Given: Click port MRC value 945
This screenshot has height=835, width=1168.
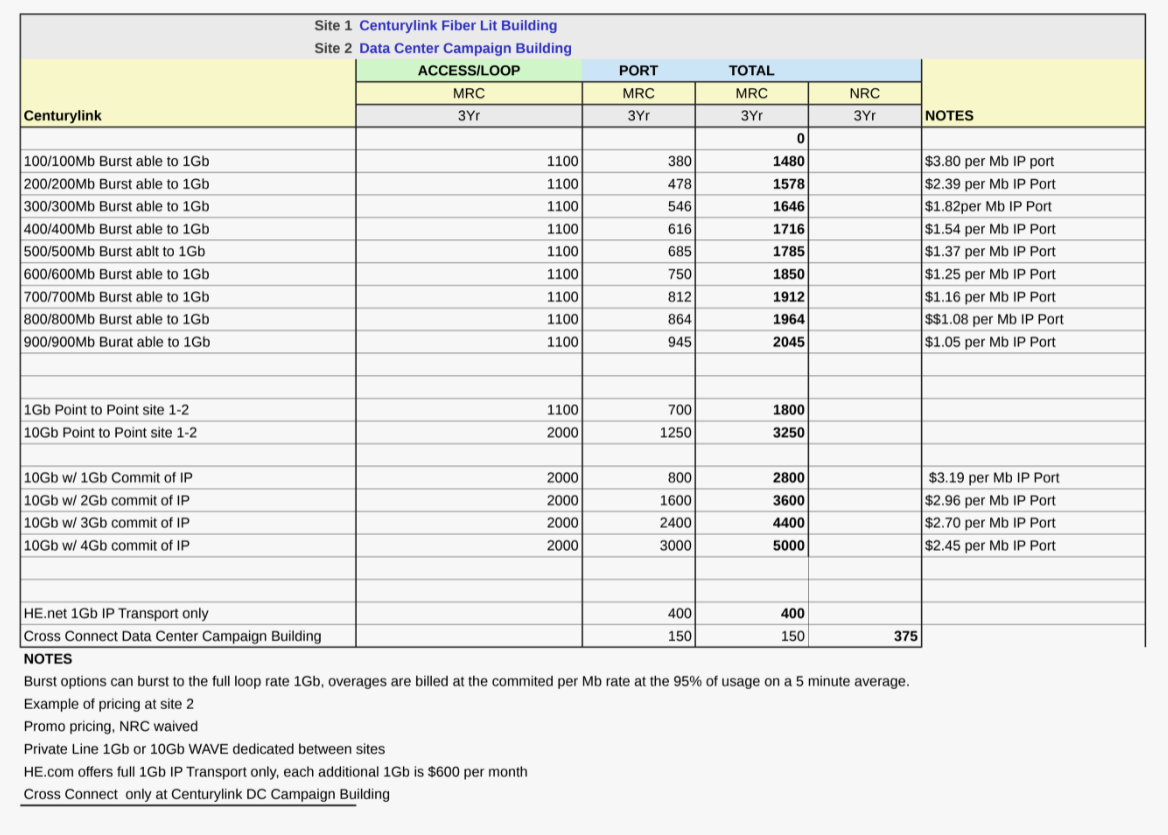Looking at the screenshot, I should pyautogui.click(x=679, y=342).
